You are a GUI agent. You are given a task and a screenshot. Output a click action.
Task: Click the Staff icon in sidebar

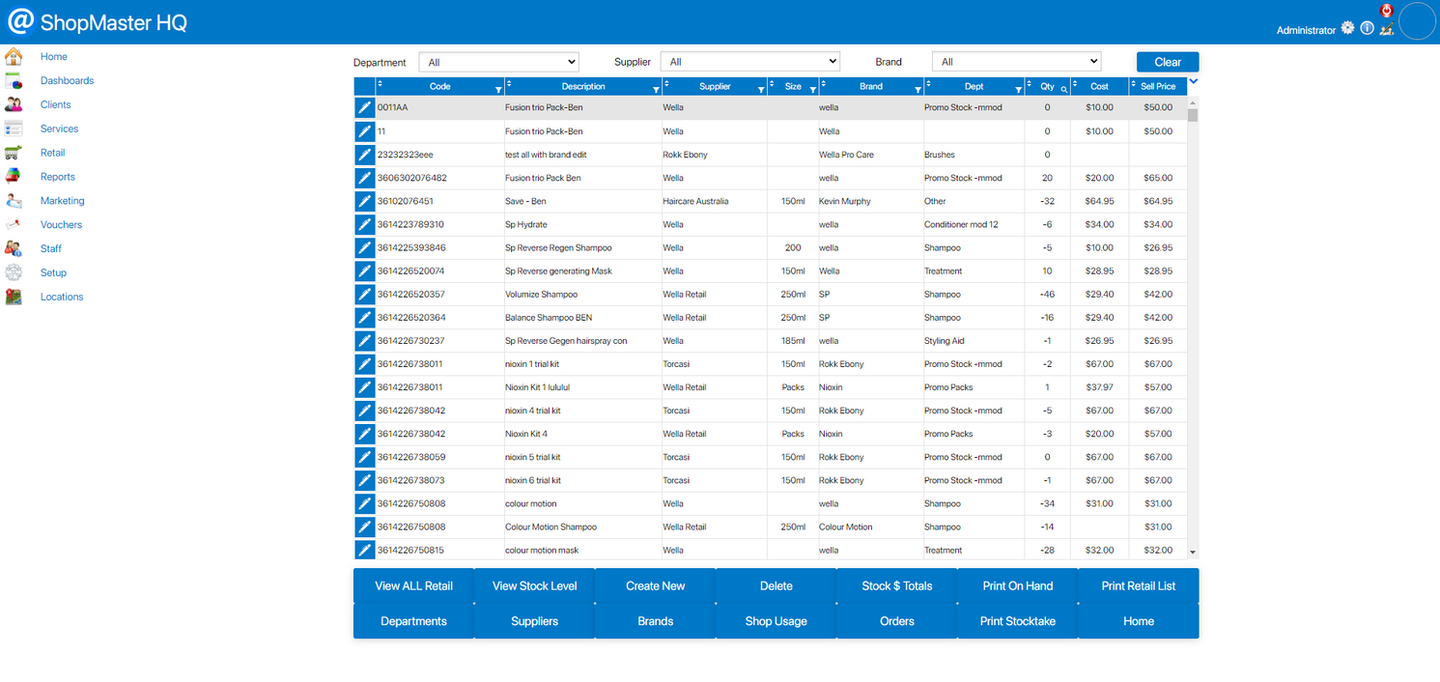point(13,248)
